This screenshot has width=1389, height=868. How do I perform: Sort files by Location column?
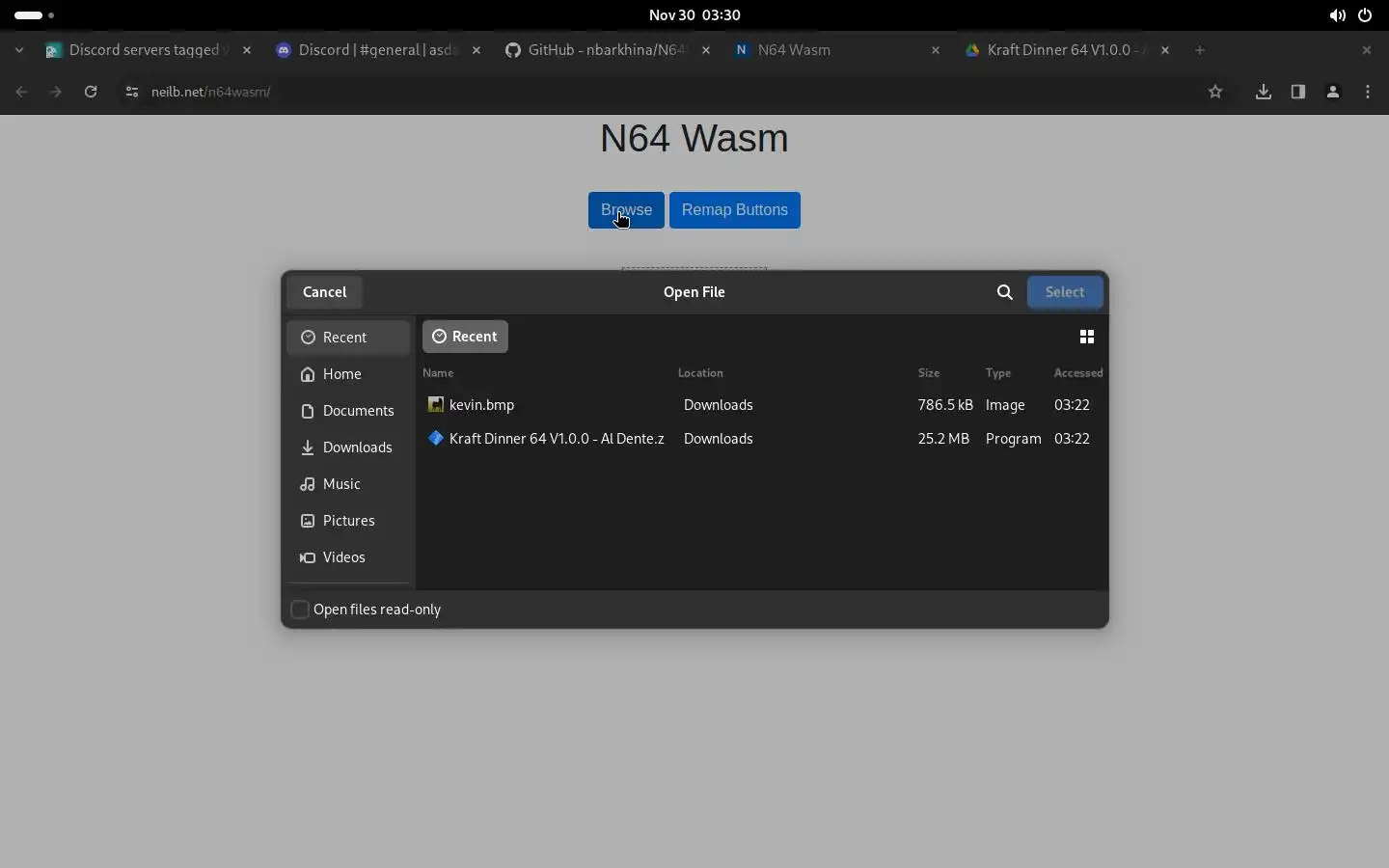tap(701, 373)
